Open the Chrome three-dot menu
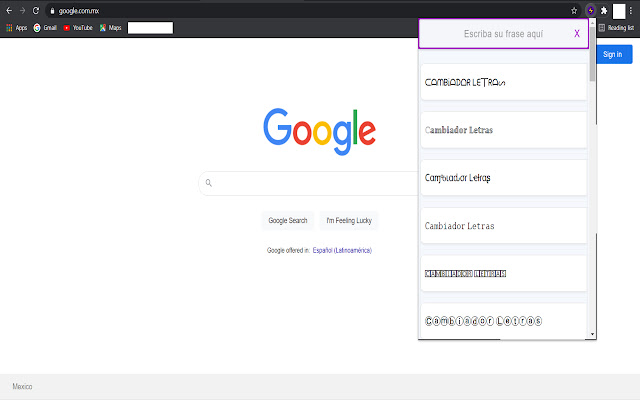Screen dimensions: 640x400 [631, 11]
